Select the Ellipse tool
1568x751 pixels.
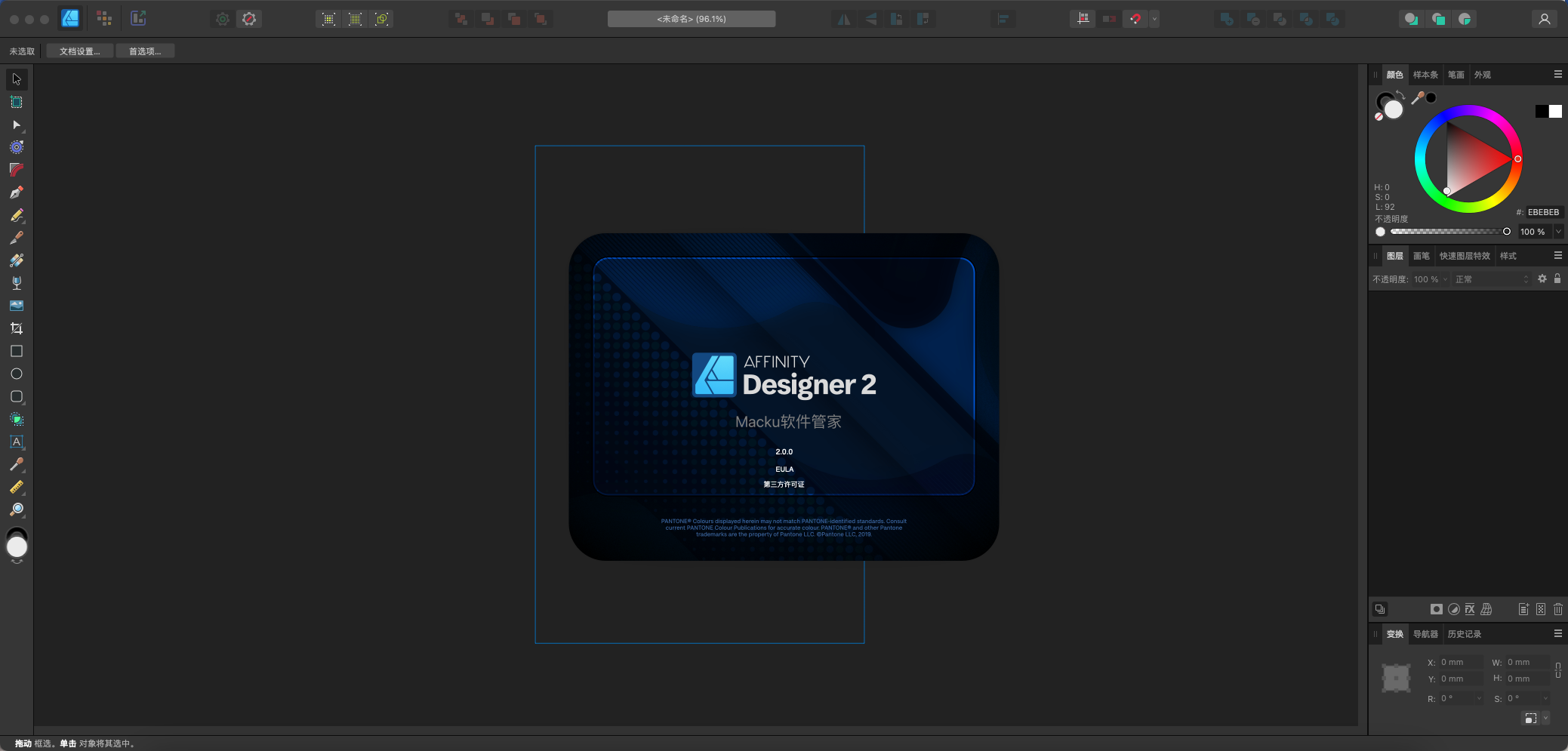pos(17,374)
